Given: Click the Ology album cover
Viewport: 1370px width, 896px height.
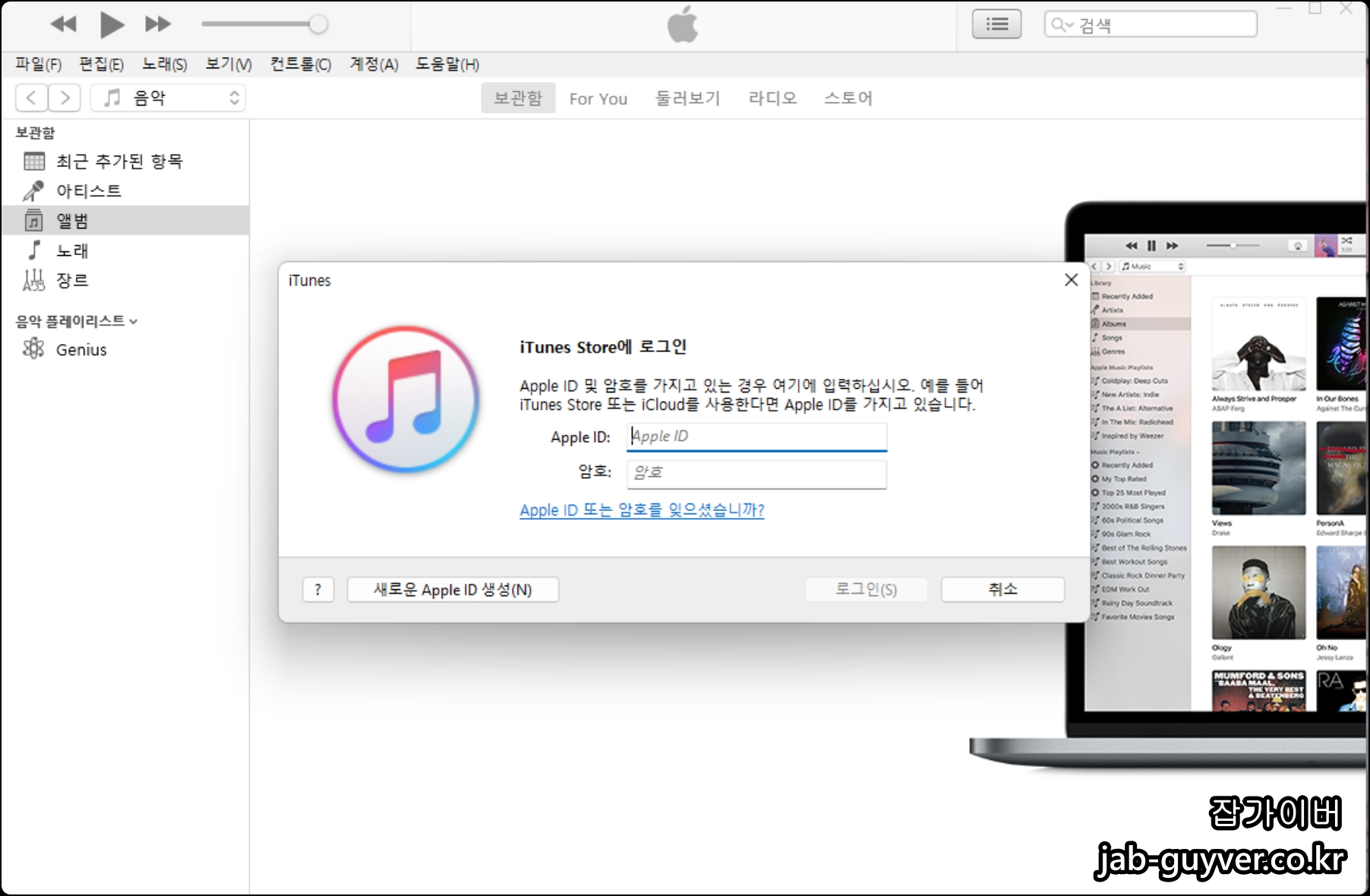Looking at the screenshot, I should pyautogui.click(x=1258, y=592).
